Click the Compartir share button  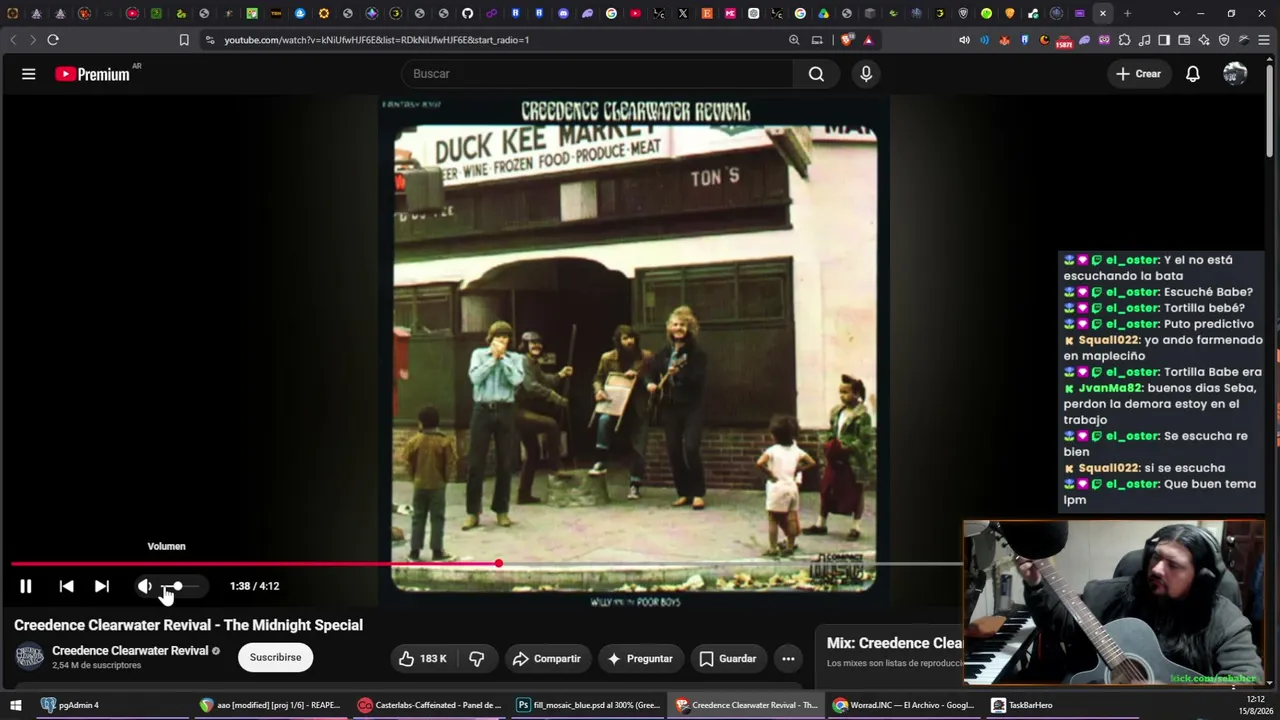[x=546, y=658]
